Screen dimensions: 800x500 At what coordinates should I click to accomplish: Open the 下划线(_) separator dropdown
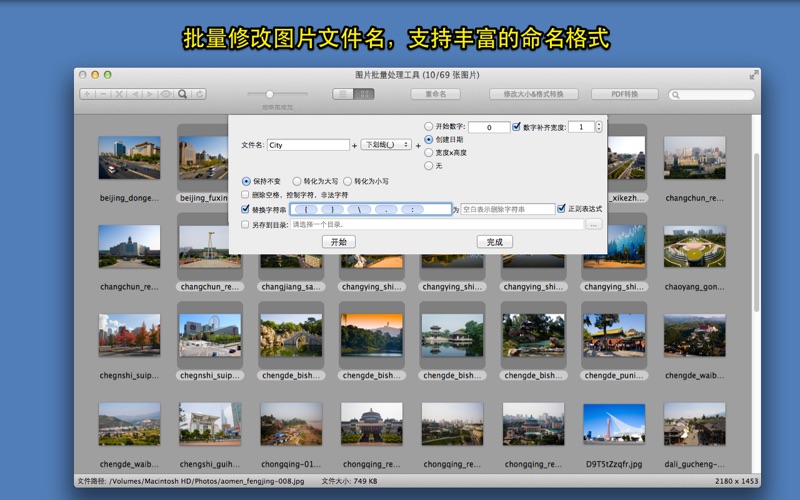(x=386, y=145)
